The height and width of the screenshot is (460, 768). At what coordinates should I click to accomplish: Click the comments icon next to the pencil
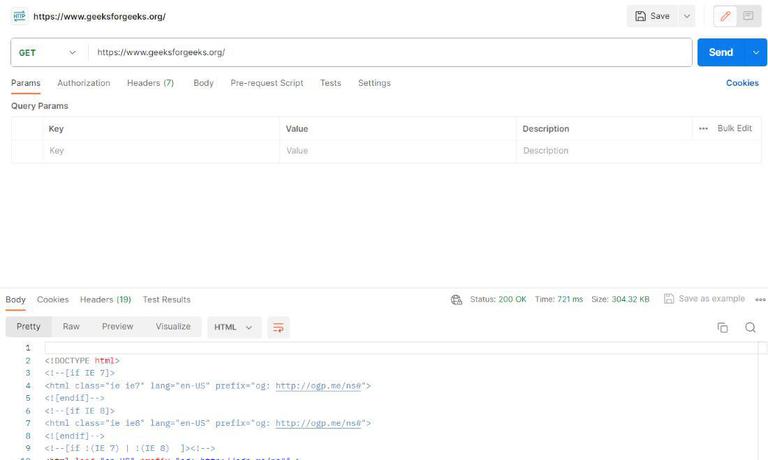click(x=748, y=16)
